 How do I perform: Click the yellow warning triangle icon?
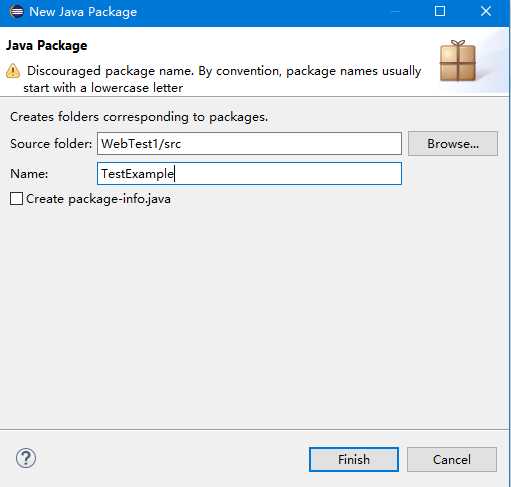pyautogui.click(x=13, y=71)
